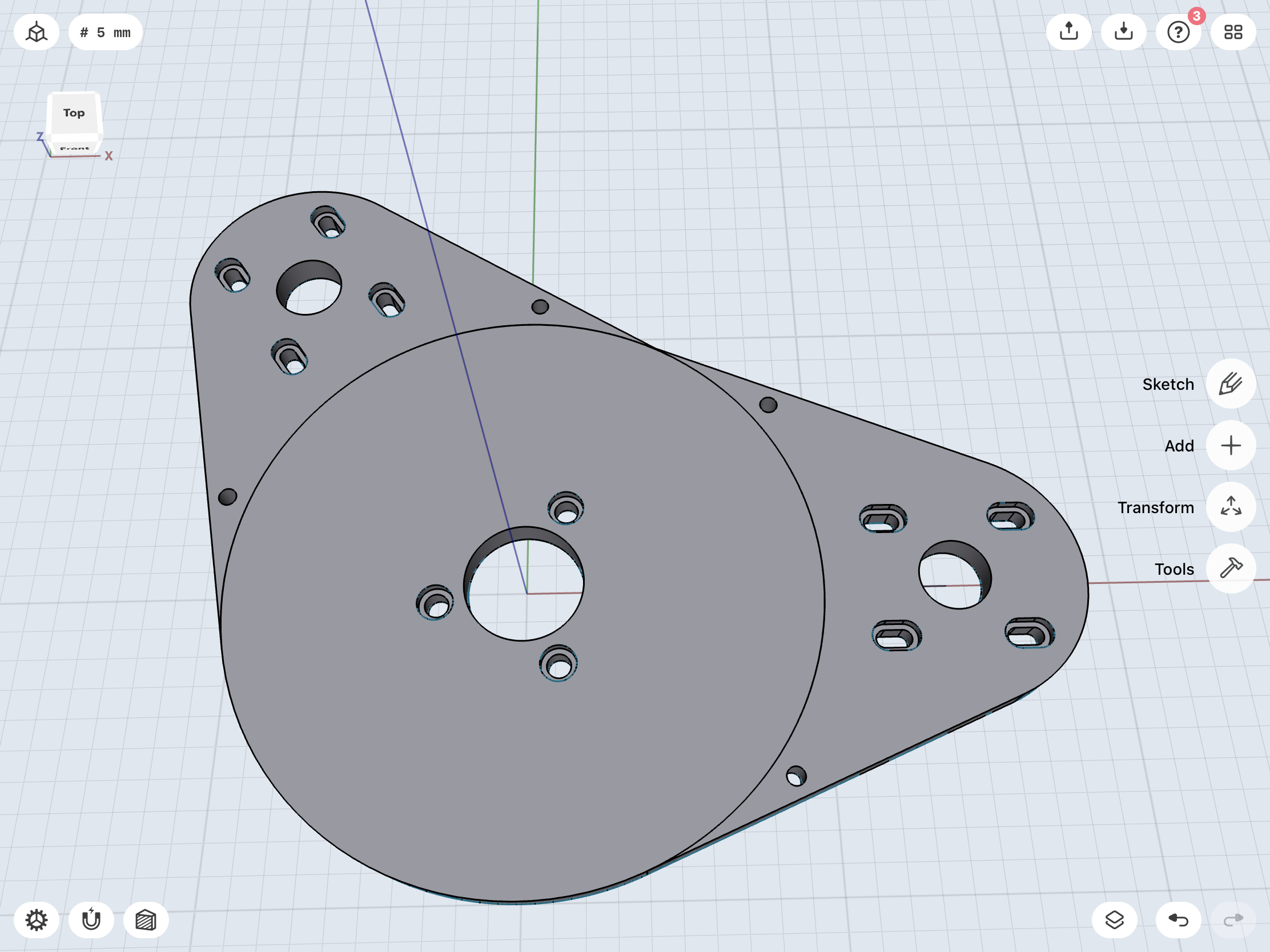1270x952 pixels.
Task: Open the designs gallery grid icon
Action: 1233,32
